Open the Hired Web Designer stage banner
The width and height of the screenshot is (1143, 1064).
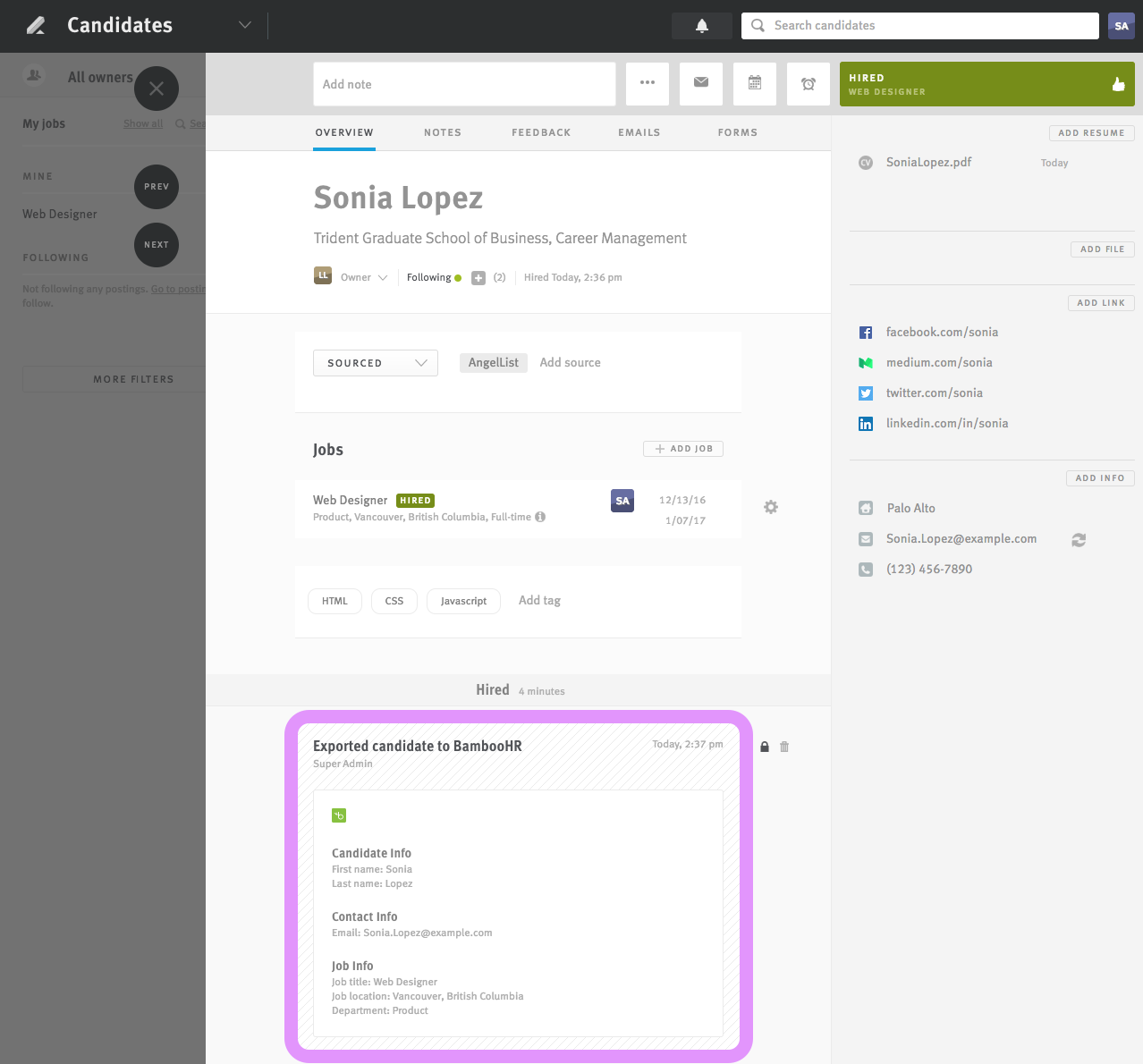pos(987,84)
